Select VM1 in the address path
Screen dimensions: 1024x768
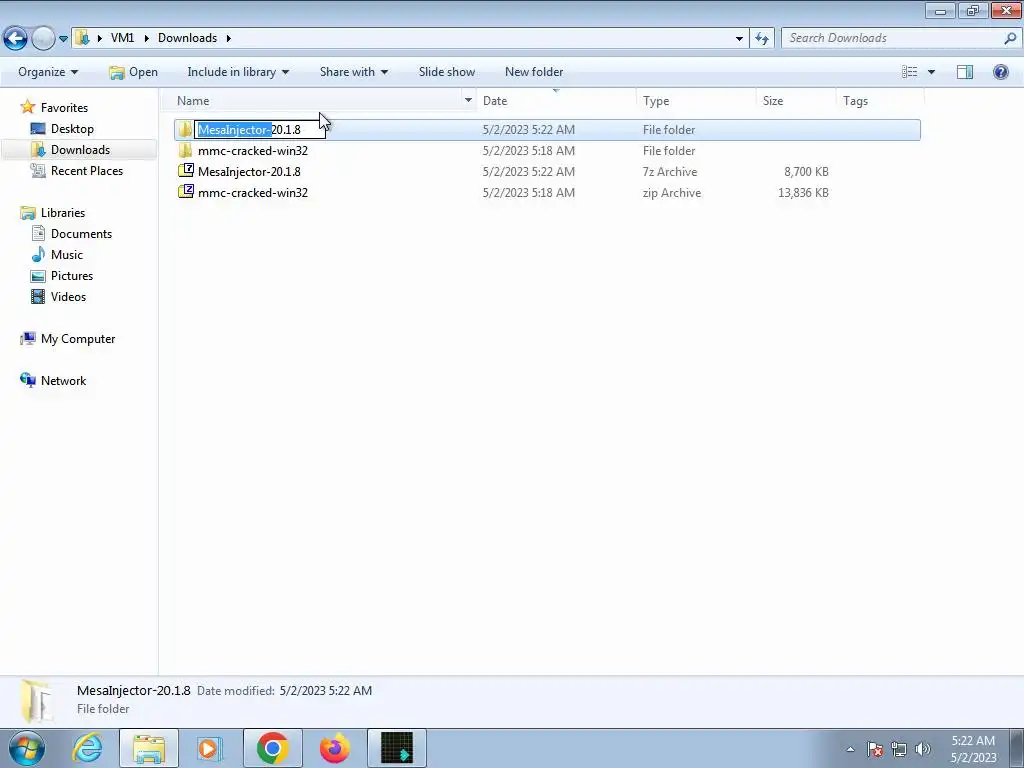[x=122, y=38]
